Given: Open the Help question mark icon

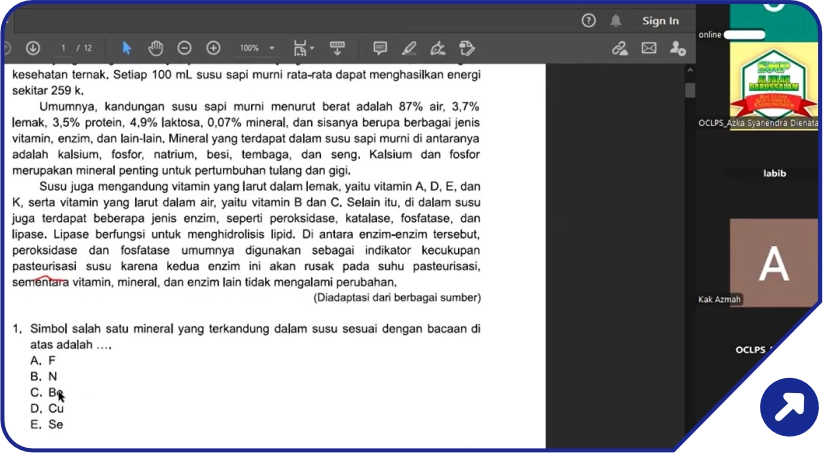Looking at the screenshot, I should click(x=588, y=20).
